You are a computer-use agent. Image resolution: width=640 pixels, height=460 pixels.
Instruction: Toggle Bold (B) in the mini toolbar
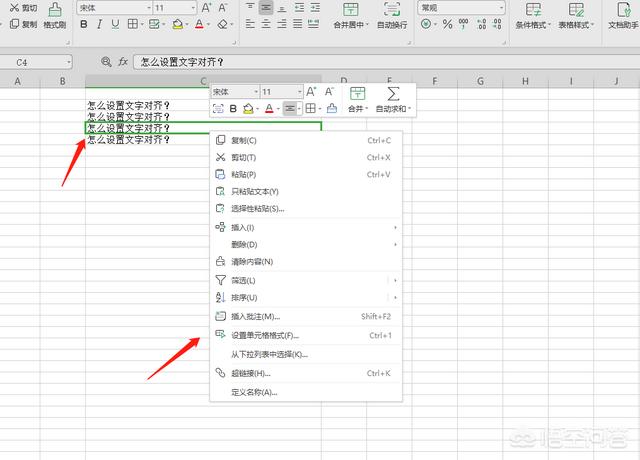(x=234, y=109)
